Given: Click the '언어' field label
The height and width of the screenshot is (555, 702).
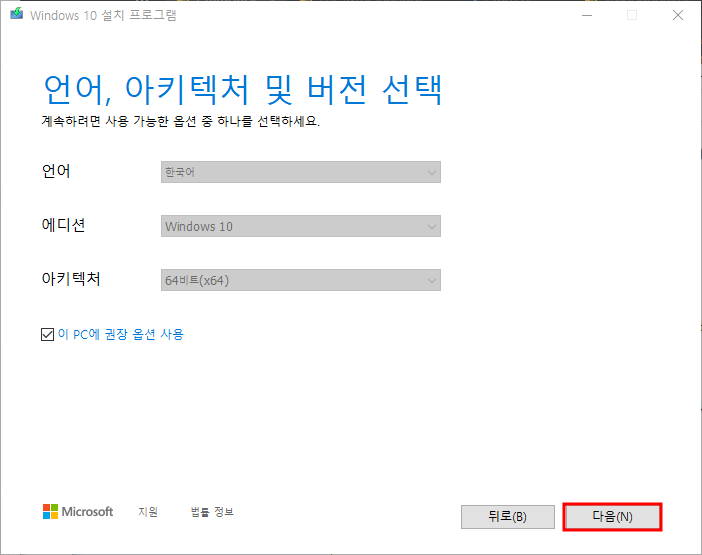Looking at the screenshot, I should click(56, 171).
